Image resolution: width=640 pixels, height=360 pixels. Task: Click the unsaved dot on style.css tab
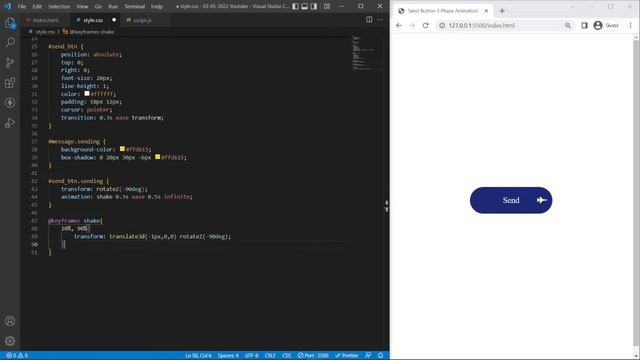tap(114, 20)
